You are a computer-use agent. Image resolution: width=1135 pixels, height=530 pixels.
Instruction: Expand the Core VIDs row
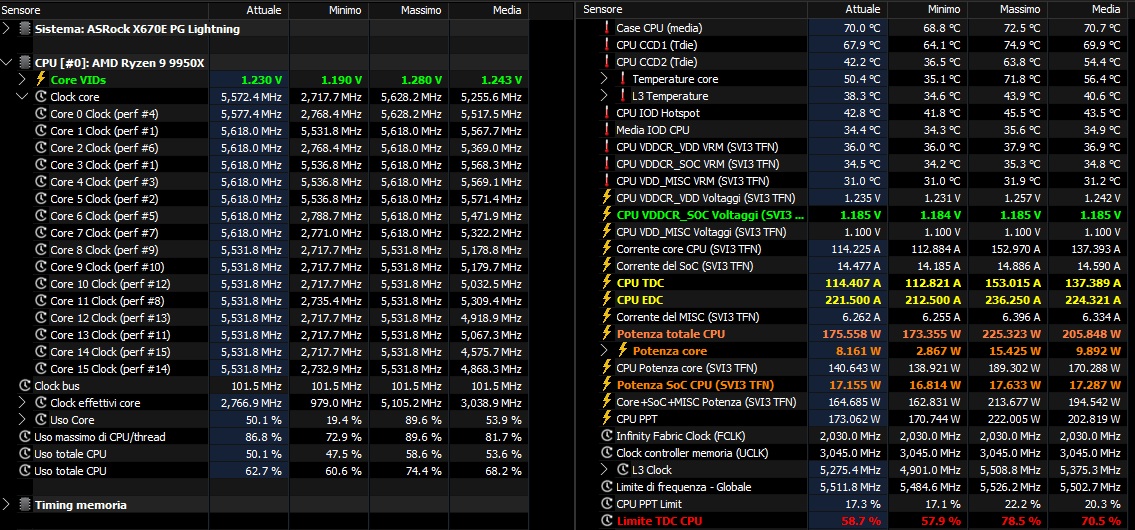point(22,80)
